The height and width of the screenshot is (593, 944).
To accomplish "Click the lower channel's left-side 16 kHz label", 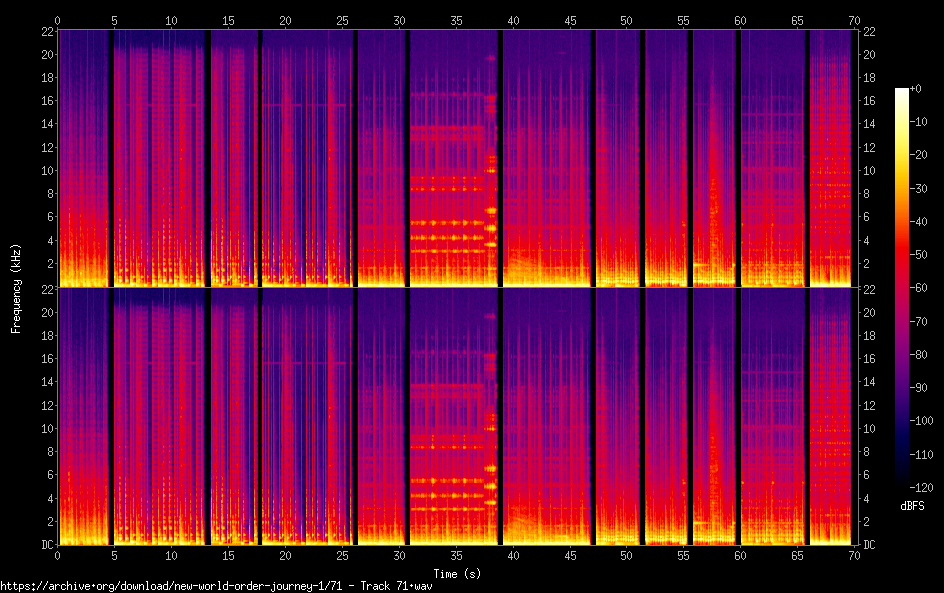I will point(46,359).
